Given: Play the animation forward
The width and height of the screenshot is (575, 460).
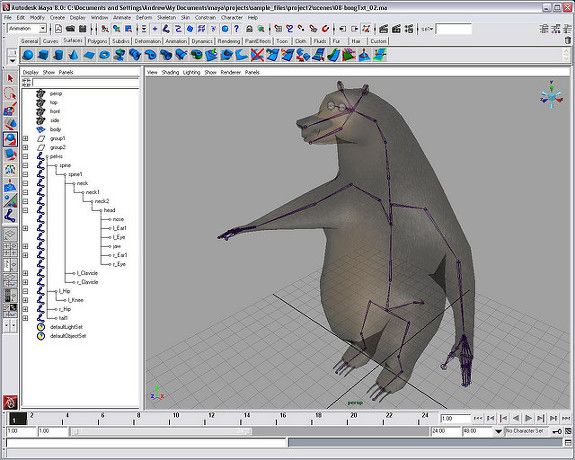Looking at the screenshot, I should pyautogui.click(x=528, y=418).
